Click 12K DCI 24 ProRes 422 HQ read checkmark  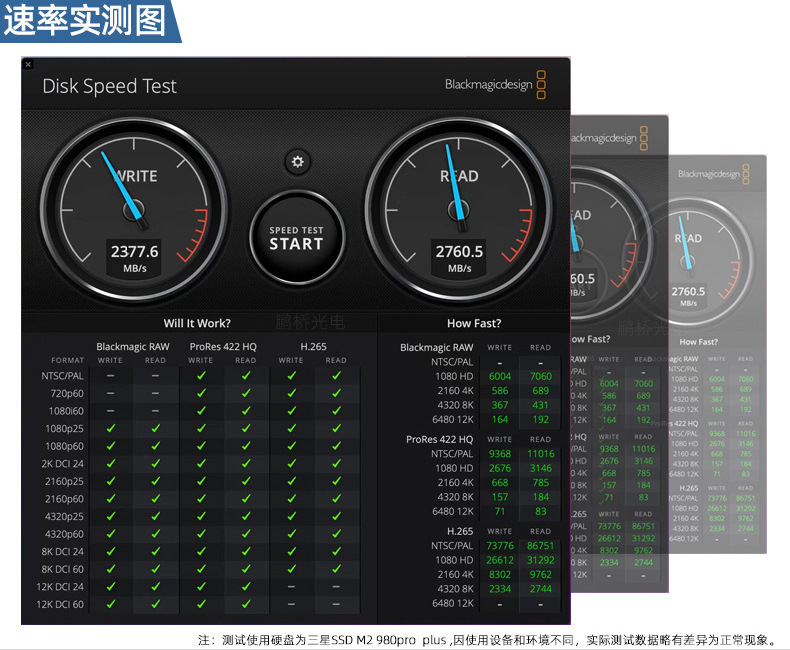(x=246, y=587)
